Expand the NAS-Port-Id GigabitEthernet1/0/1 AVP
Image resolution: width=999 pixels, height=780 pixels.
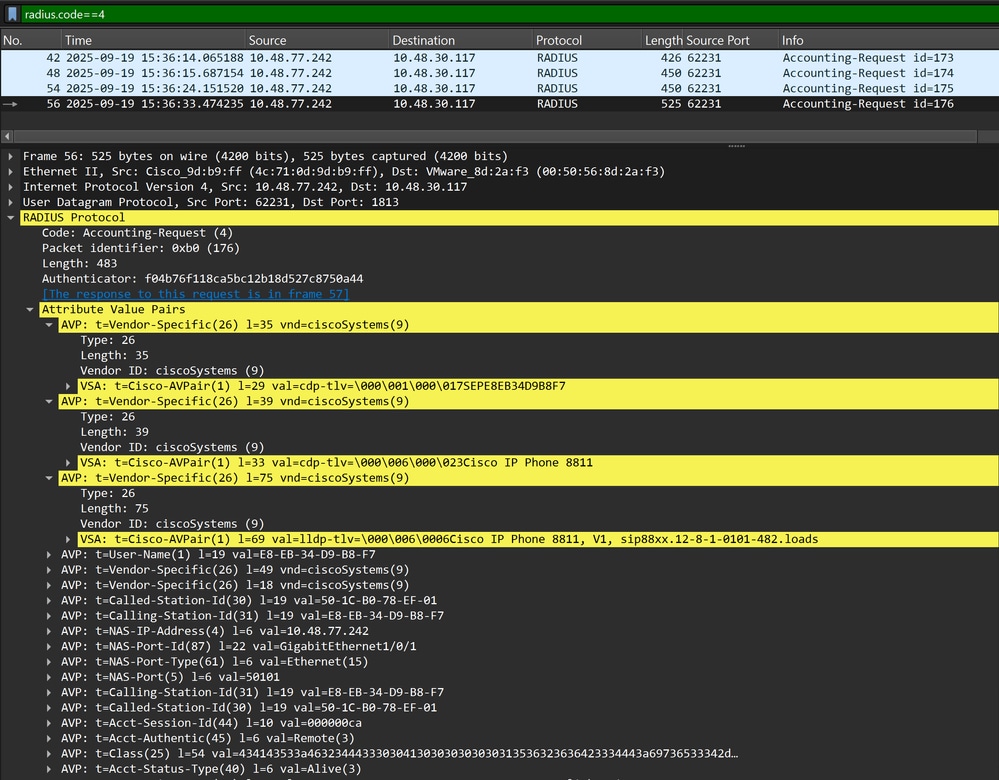point(49,647)
